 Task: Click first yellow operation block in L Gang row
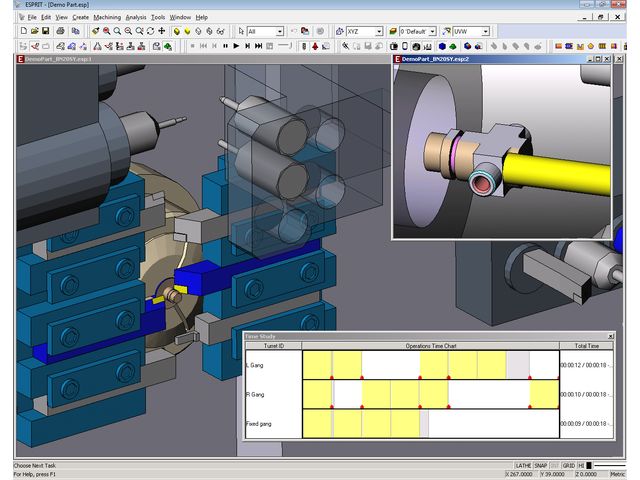point(317,365)
